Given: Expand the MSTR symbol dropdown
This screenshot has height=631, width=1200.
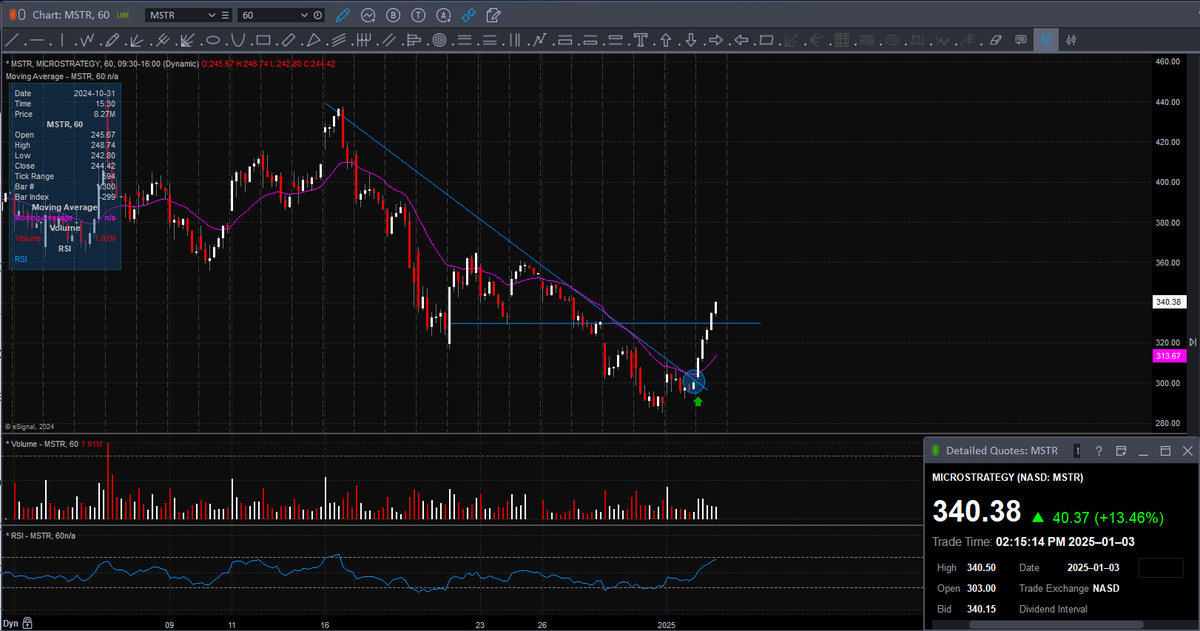Looking at the screenshot, I should (x=210, y=16).
